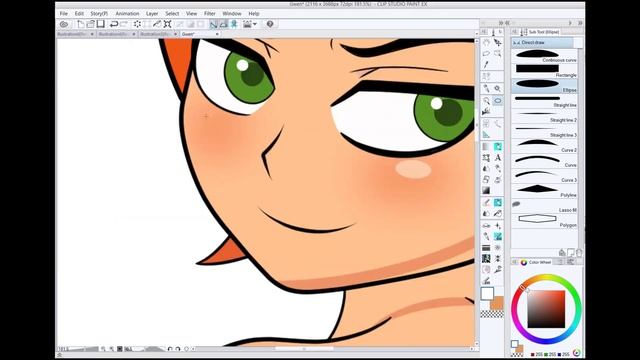The width and height of the screenshot is (640, 360).
Task: Choose the Text tool marked with A
Action: coord(498,158)
